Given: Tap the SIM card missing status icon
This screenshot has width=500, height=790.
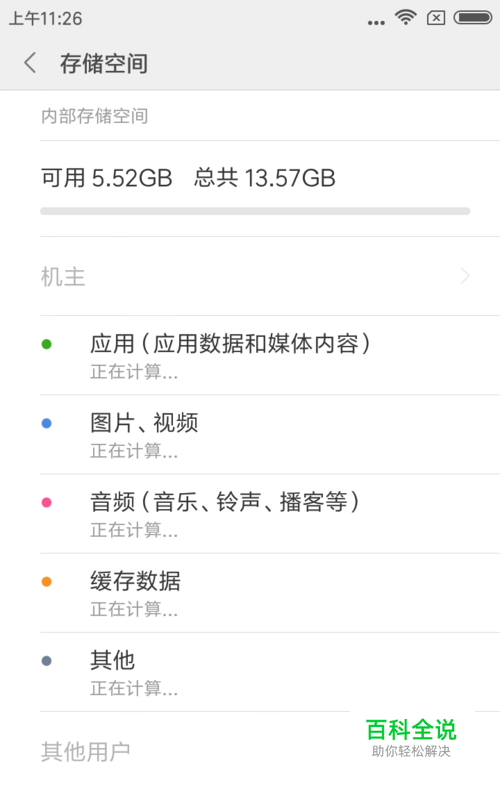Looking at the screenshot, I should (435, 18).
